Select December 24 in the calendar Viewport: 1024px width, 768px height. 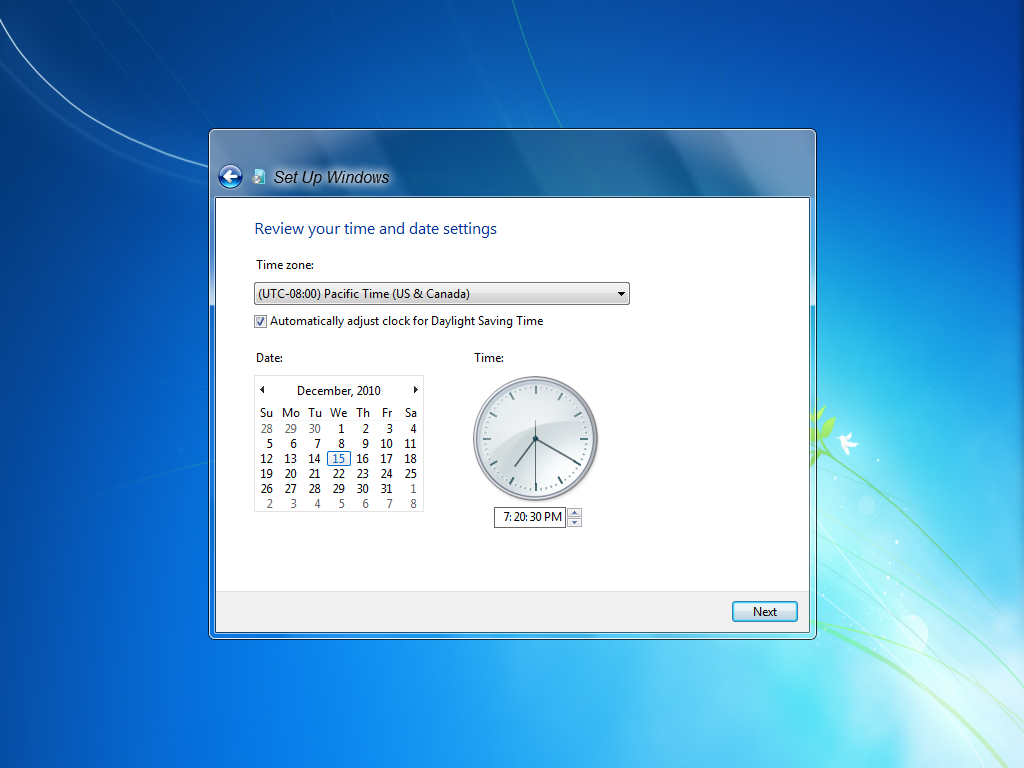tap(387, 474)
